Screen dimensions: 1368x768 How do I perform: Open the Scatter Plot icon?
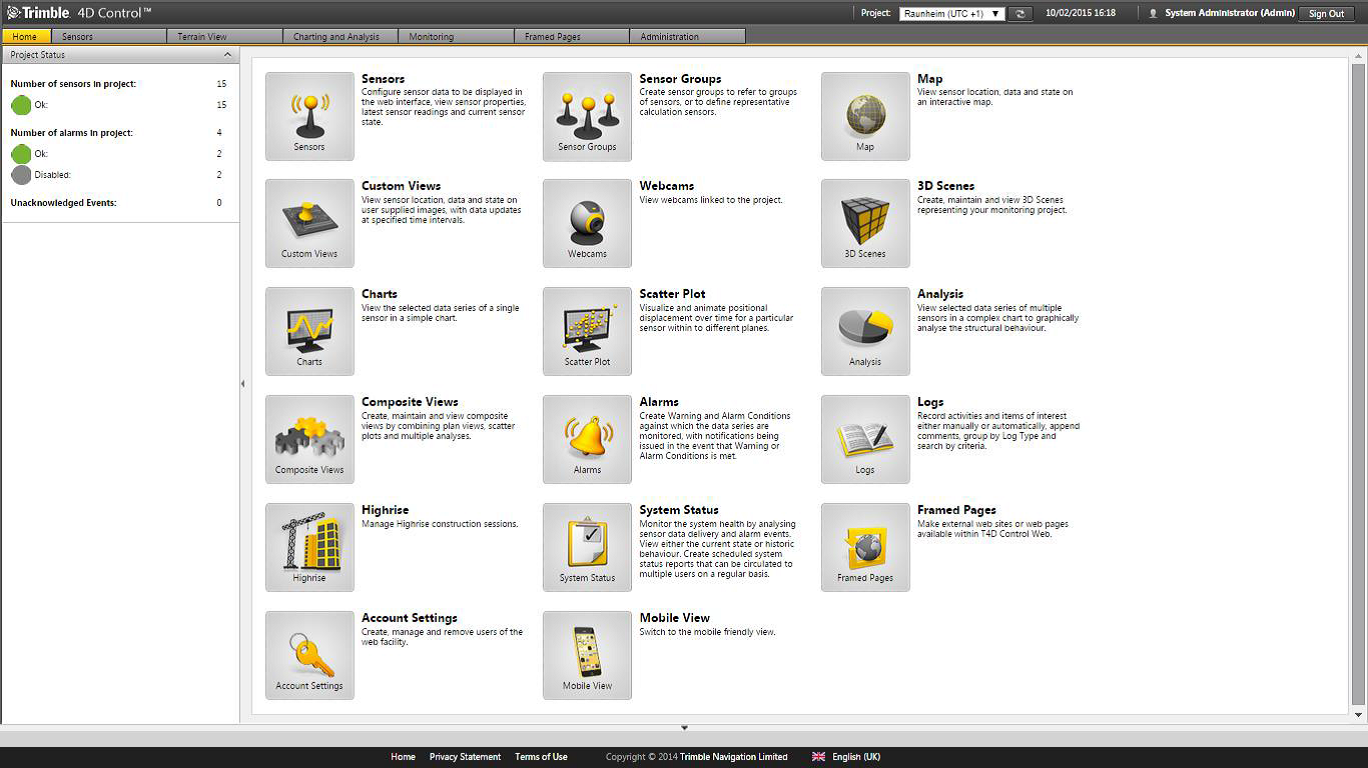click(587, 331)
